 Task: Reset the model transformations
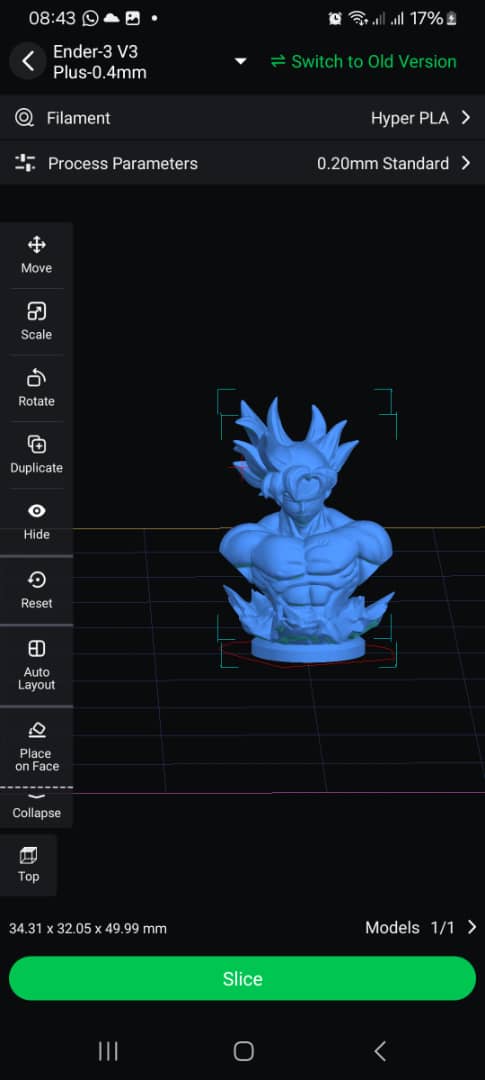(37, 590)
